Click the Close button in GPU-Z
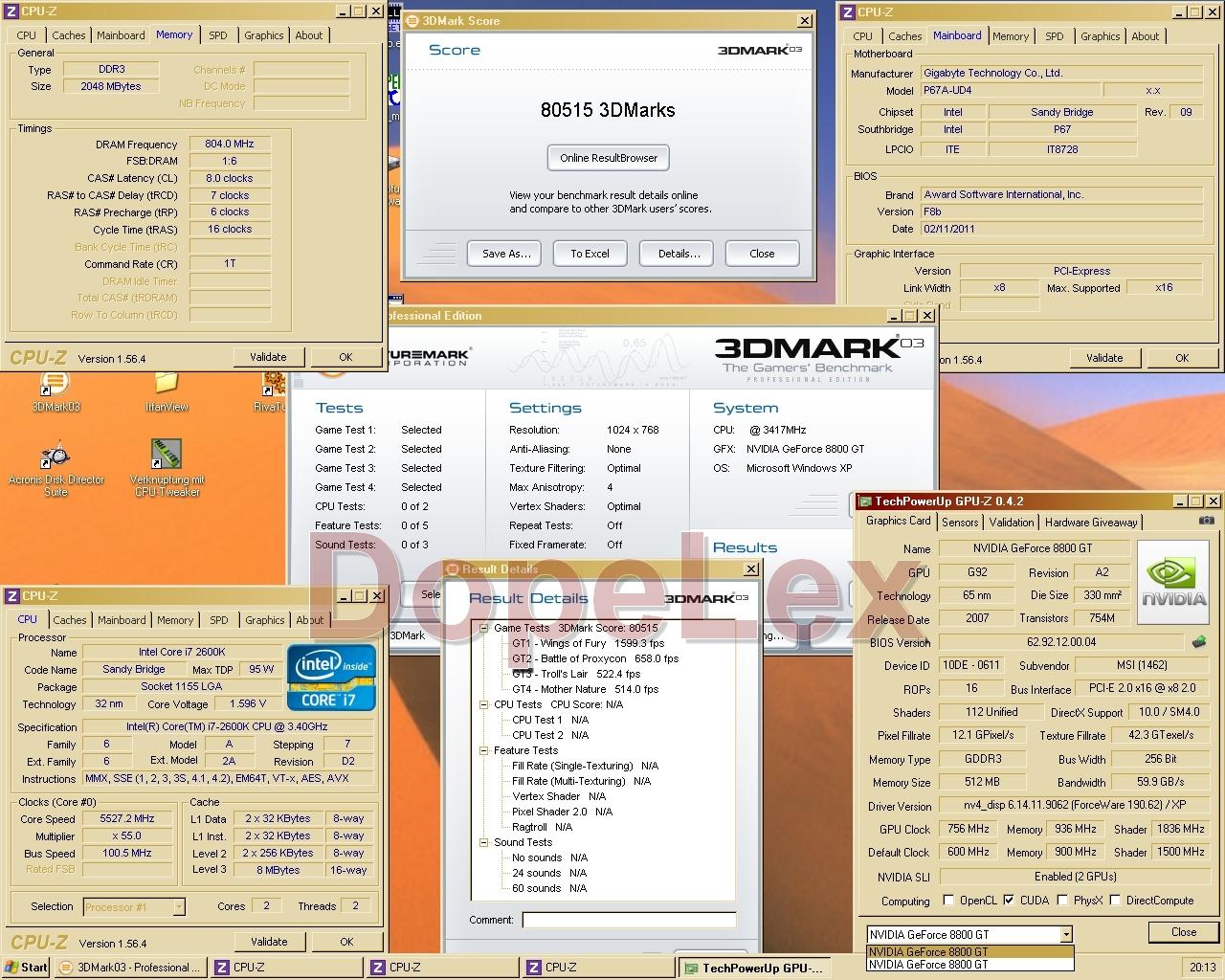The width and height of the screenshot is (1225, 980). (x=1184, y=932)
